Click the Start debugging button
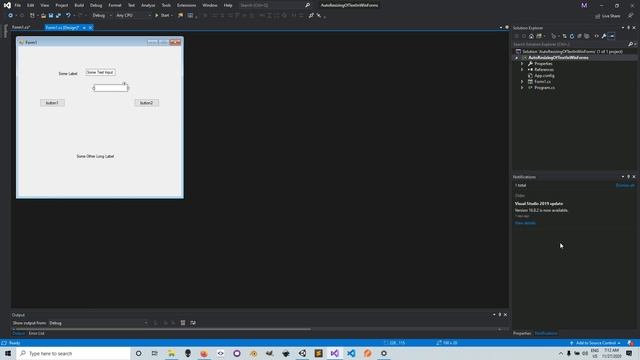 pos(162,16)
